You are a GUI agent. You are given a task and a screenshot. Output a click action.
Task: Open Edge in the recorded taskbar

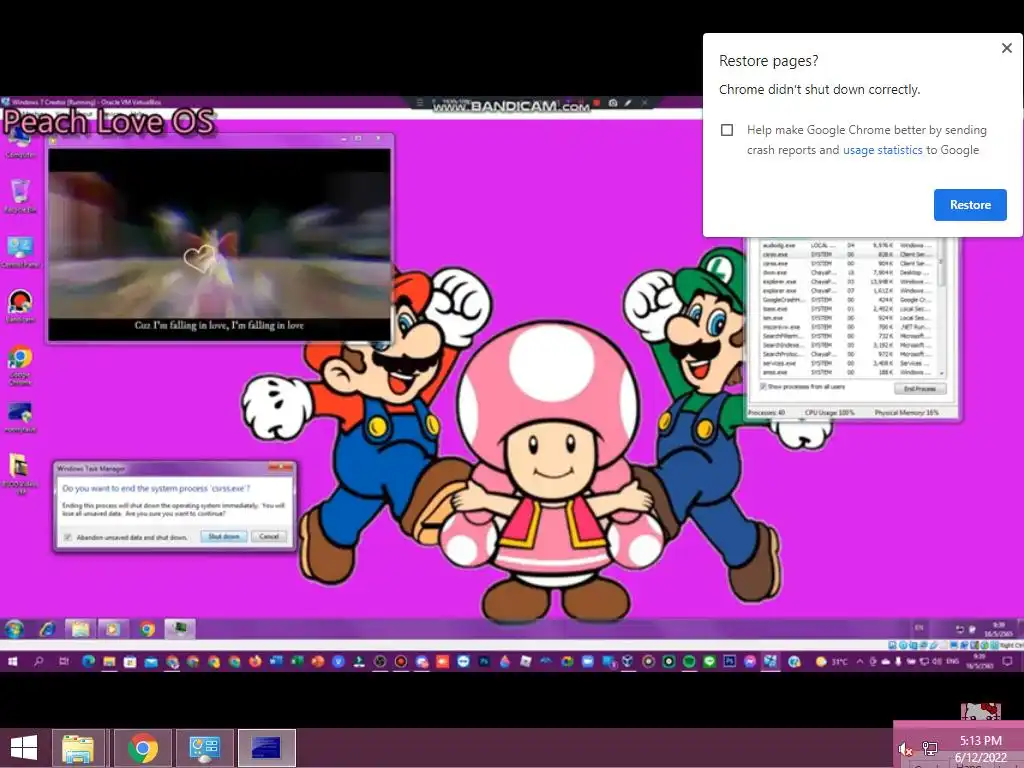pos(88,662)
